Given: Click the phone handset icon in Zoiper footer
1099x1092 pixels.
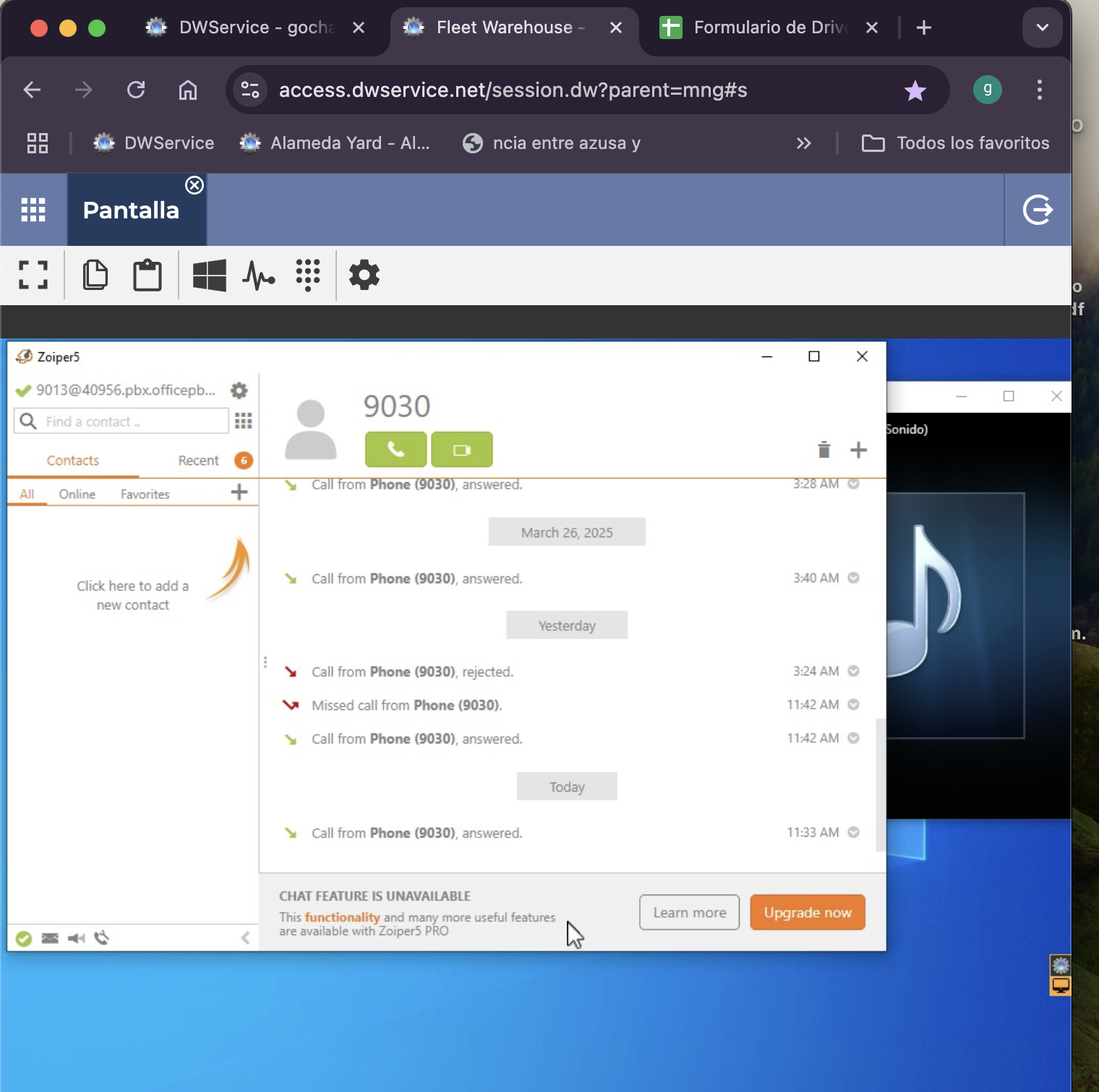Looking at the screenshot, I should pyautogui.click(x=102, y=938).
